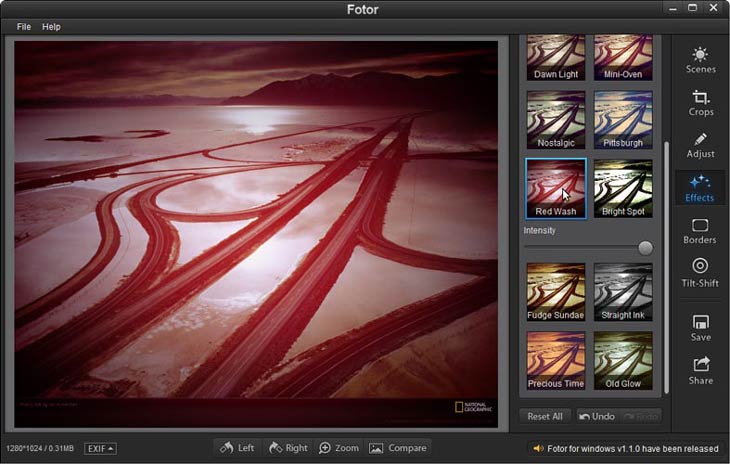Open the Fotor v1.1.0 release notification
Image resolution: width=730 pixels, height=464 pixels.
coord(626,448)
